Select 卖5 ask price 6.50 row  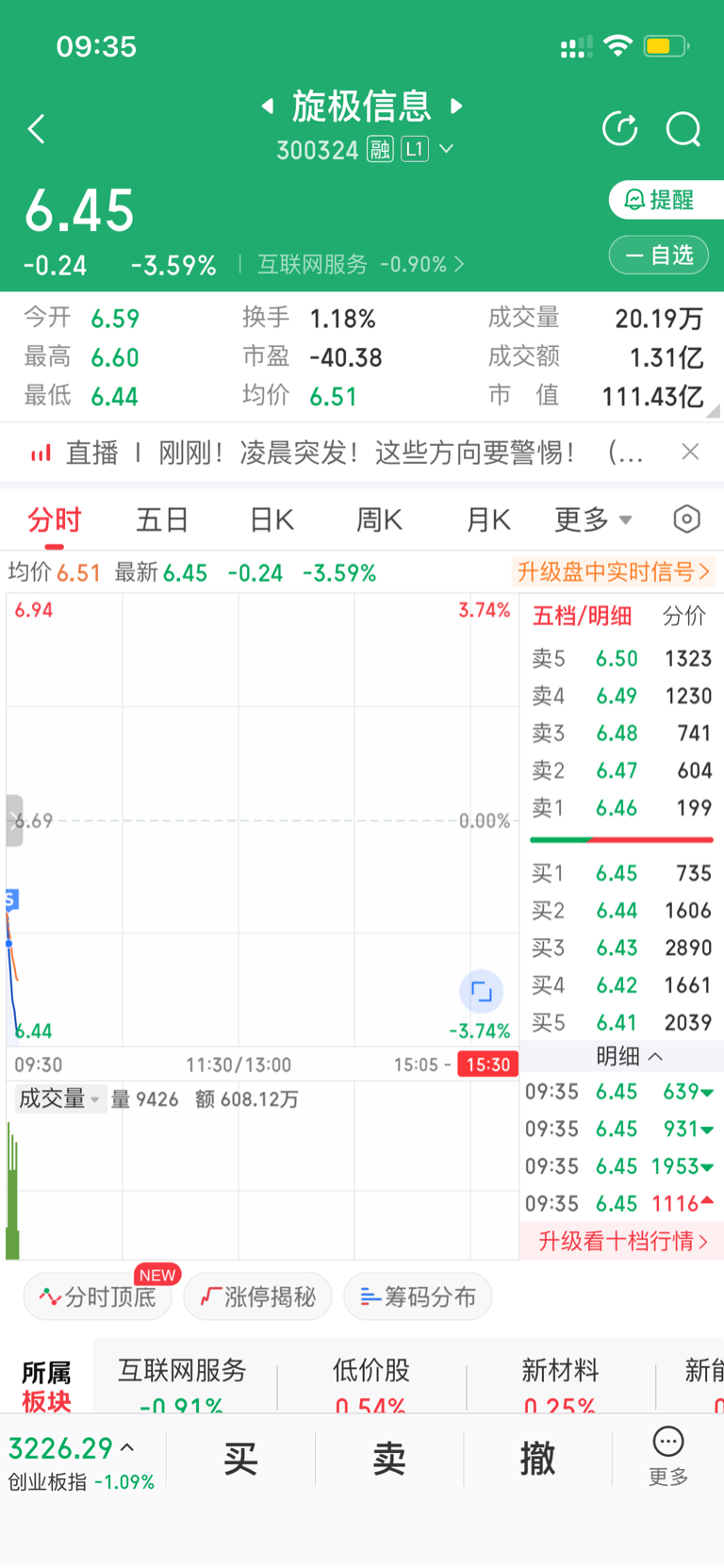[x=621, y=658]
